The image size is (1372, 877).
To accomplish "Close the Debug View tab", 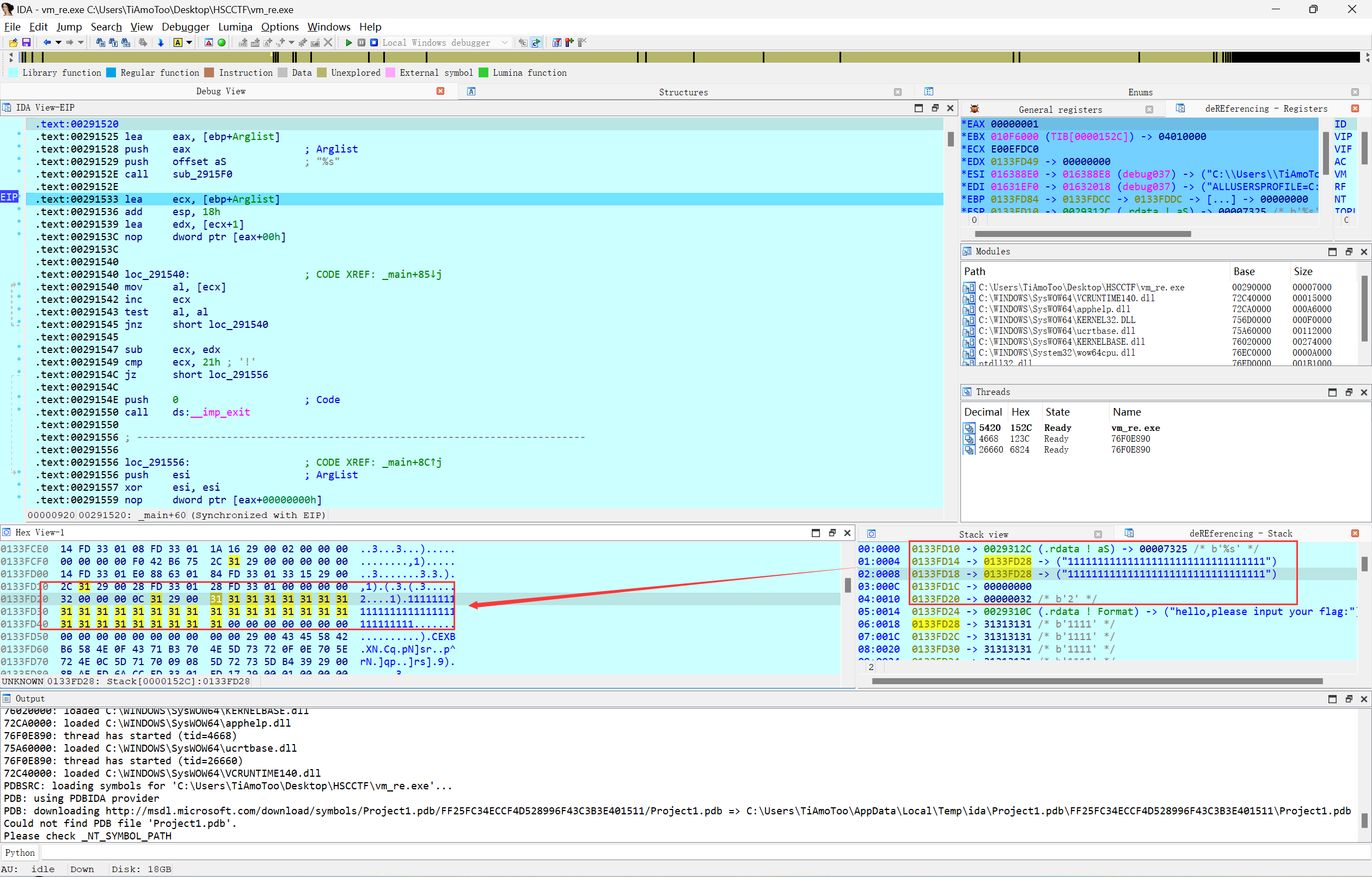I will click(x=440, y=91).
